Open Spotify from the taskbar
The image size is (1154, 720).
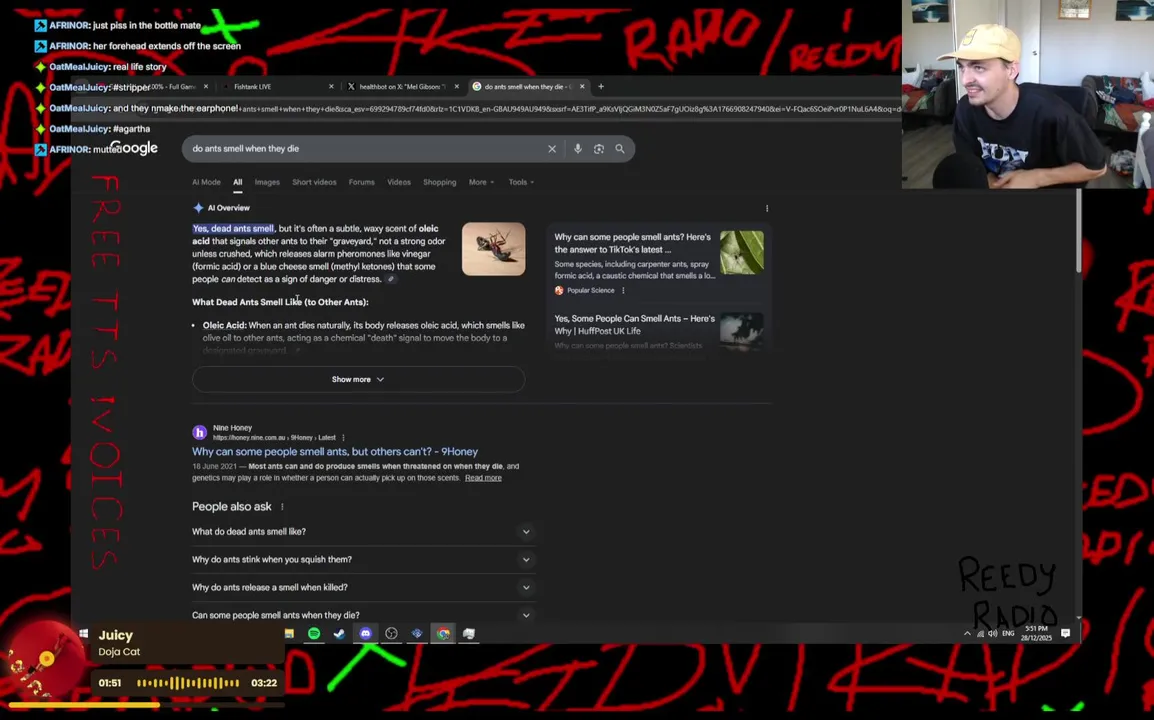coord(314,633)
